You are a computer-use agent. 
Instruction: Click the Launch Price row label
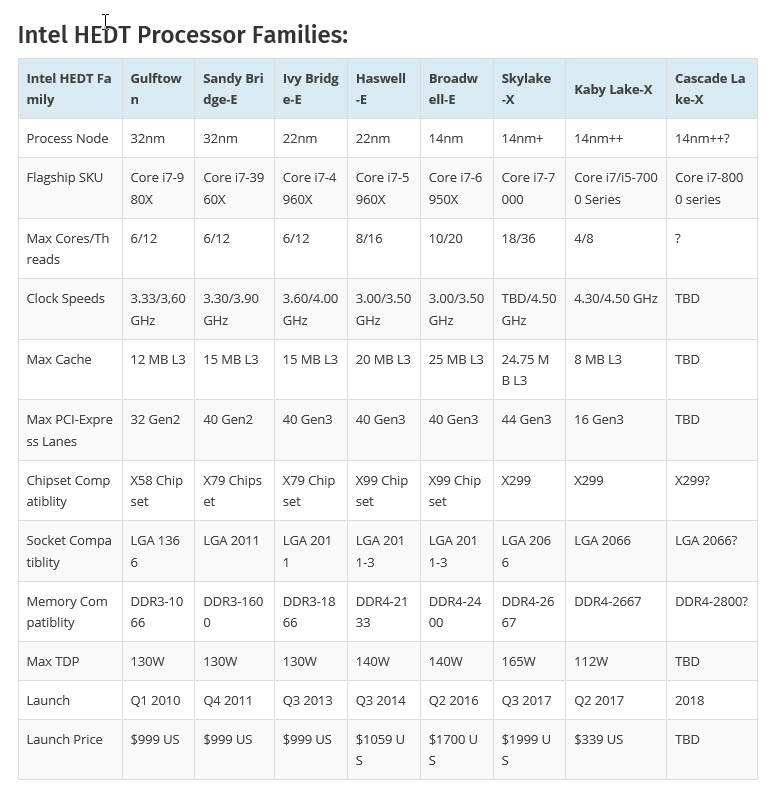(x=65, y=739)
